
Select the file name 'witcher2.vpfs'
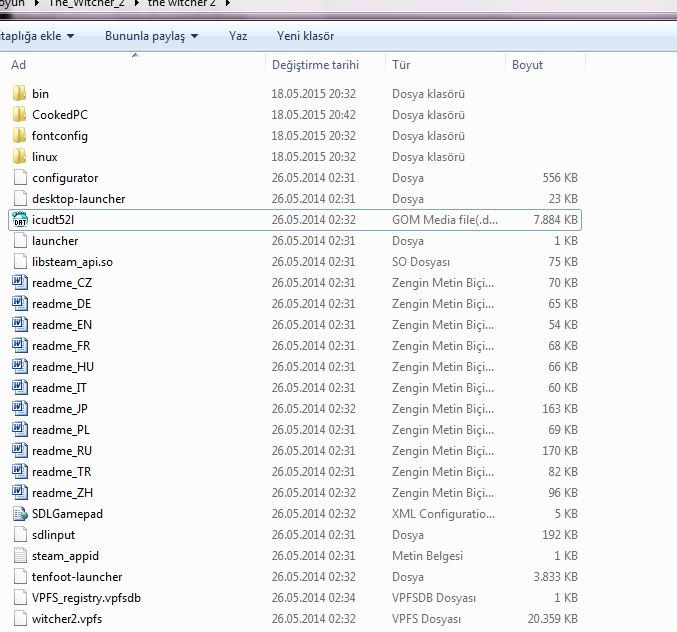click(x=67, y=619)
